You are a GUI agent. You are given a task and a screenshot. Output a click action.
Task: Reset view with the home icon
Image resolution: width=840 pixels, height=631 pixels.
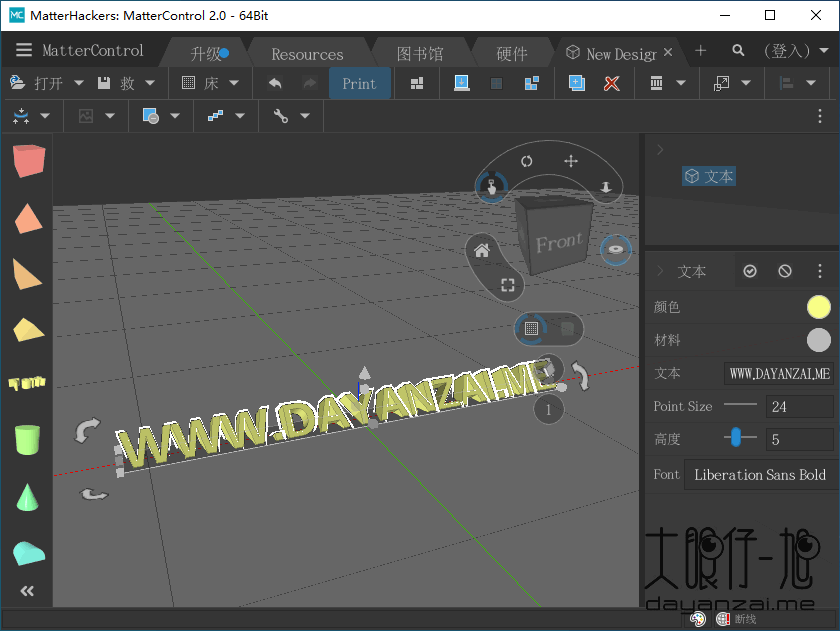point(482,250)
